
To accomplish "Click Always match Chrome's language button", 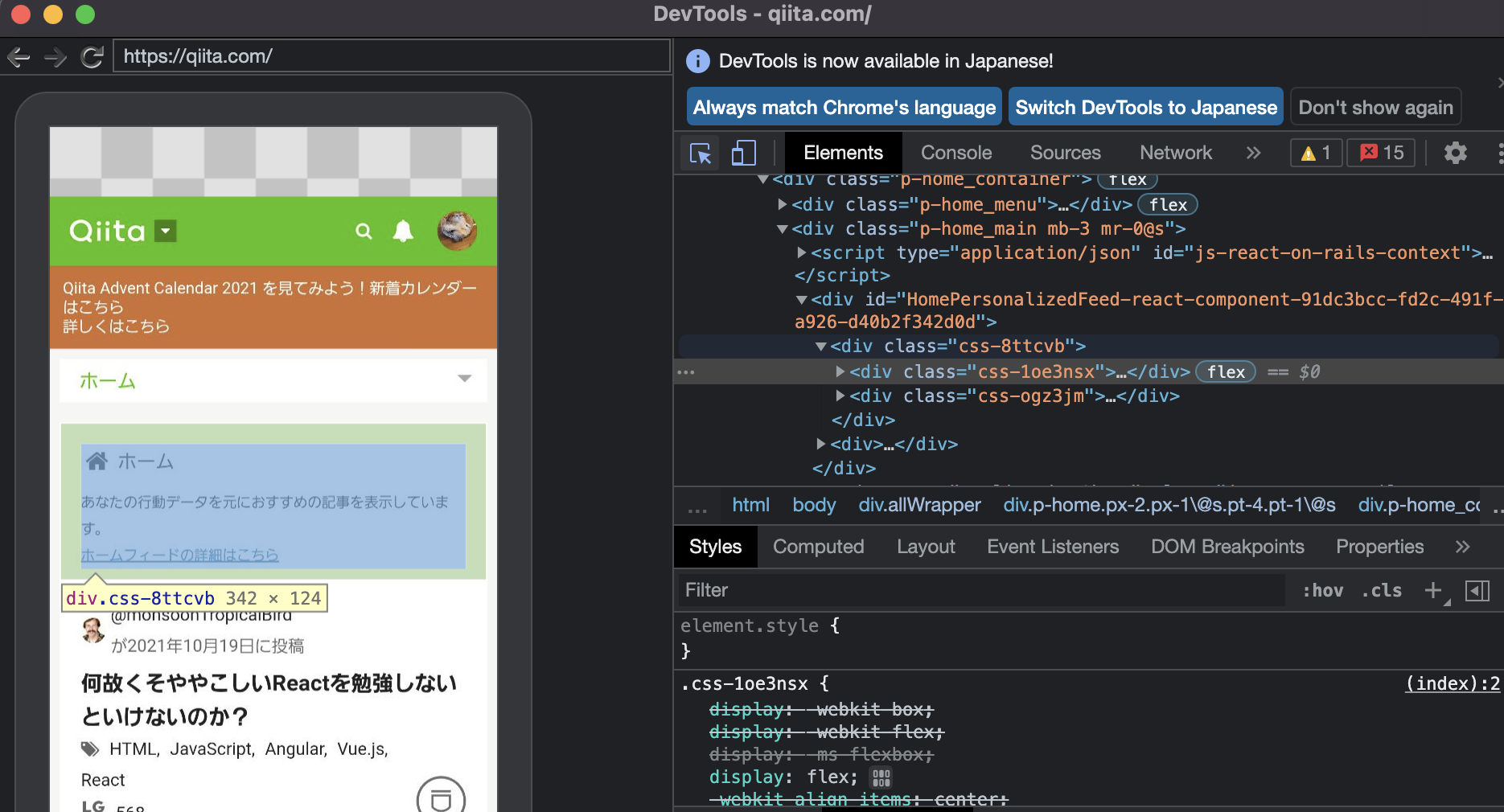I will click(x=844, y=108).
